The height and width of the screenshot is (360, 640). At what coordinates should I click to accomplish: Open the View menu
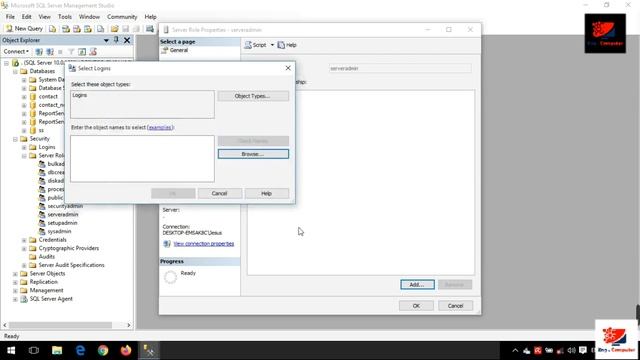tap(44, 17)
